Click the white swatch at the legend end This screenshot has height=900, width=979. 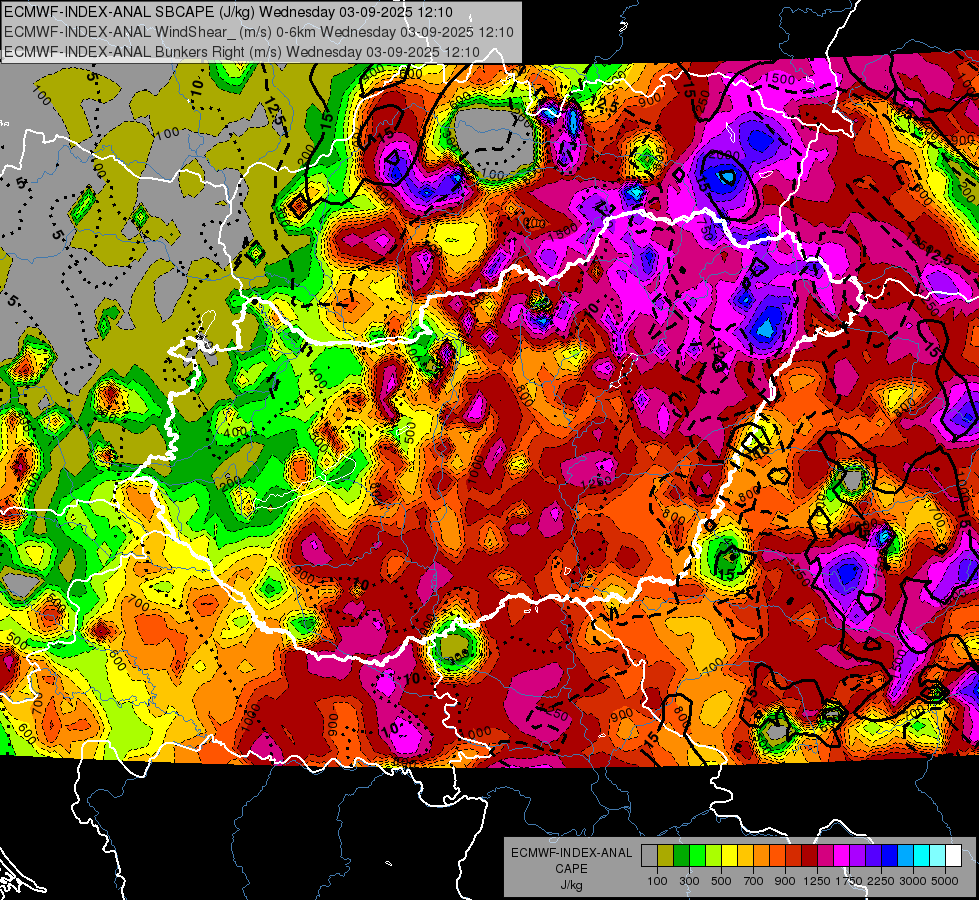click(x=954, y=855)
